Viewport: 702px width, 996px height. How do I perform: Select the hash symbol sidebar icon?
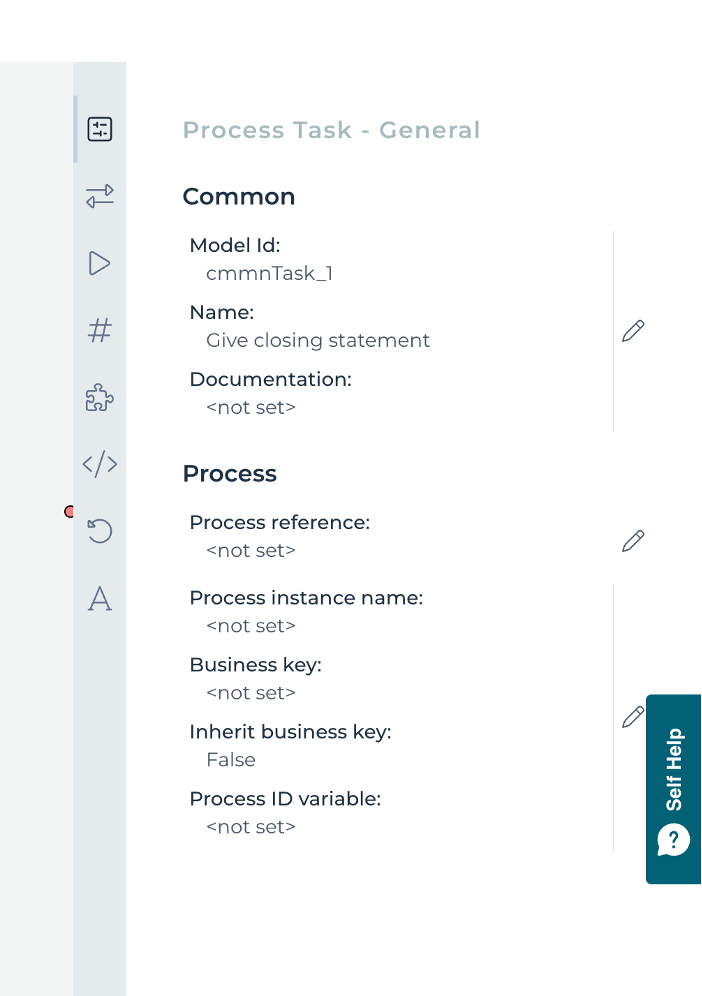click(x=100, y=330)
